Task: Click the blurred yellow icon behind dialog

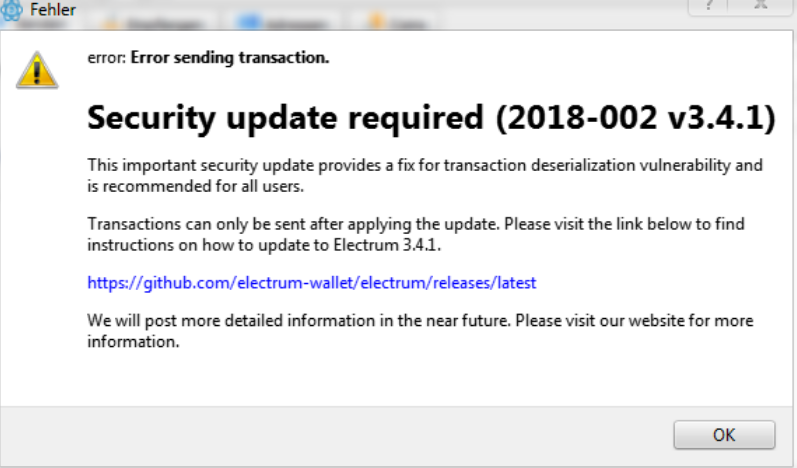Action: coord(111,23)
